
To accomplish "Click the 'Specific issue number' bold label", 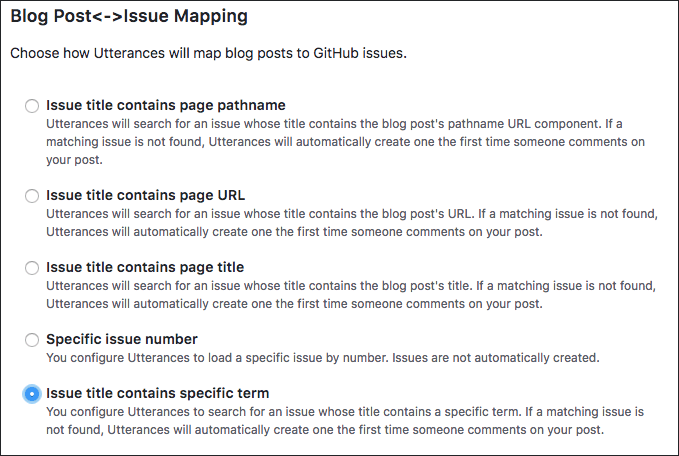I will [x=122, y=339].
